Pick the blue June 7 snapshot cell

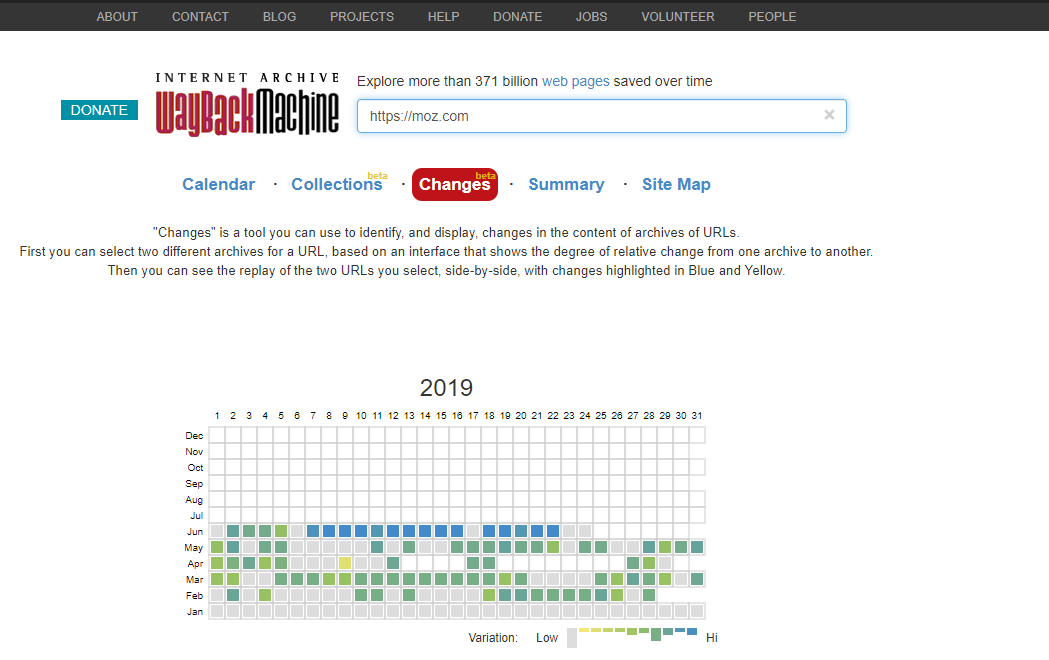(x=313, y=531)
